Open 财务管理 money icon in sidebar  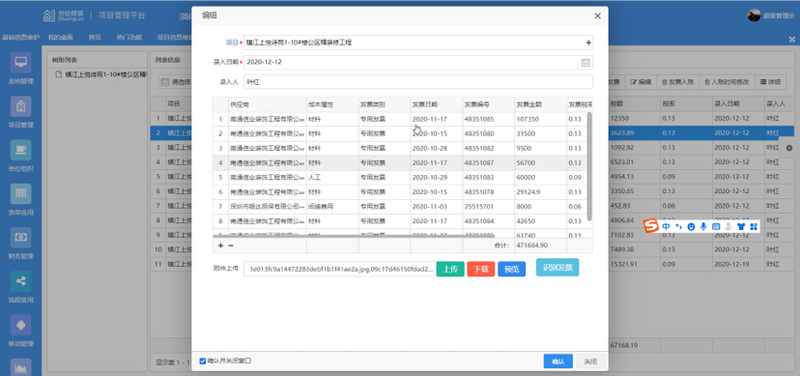21,238
